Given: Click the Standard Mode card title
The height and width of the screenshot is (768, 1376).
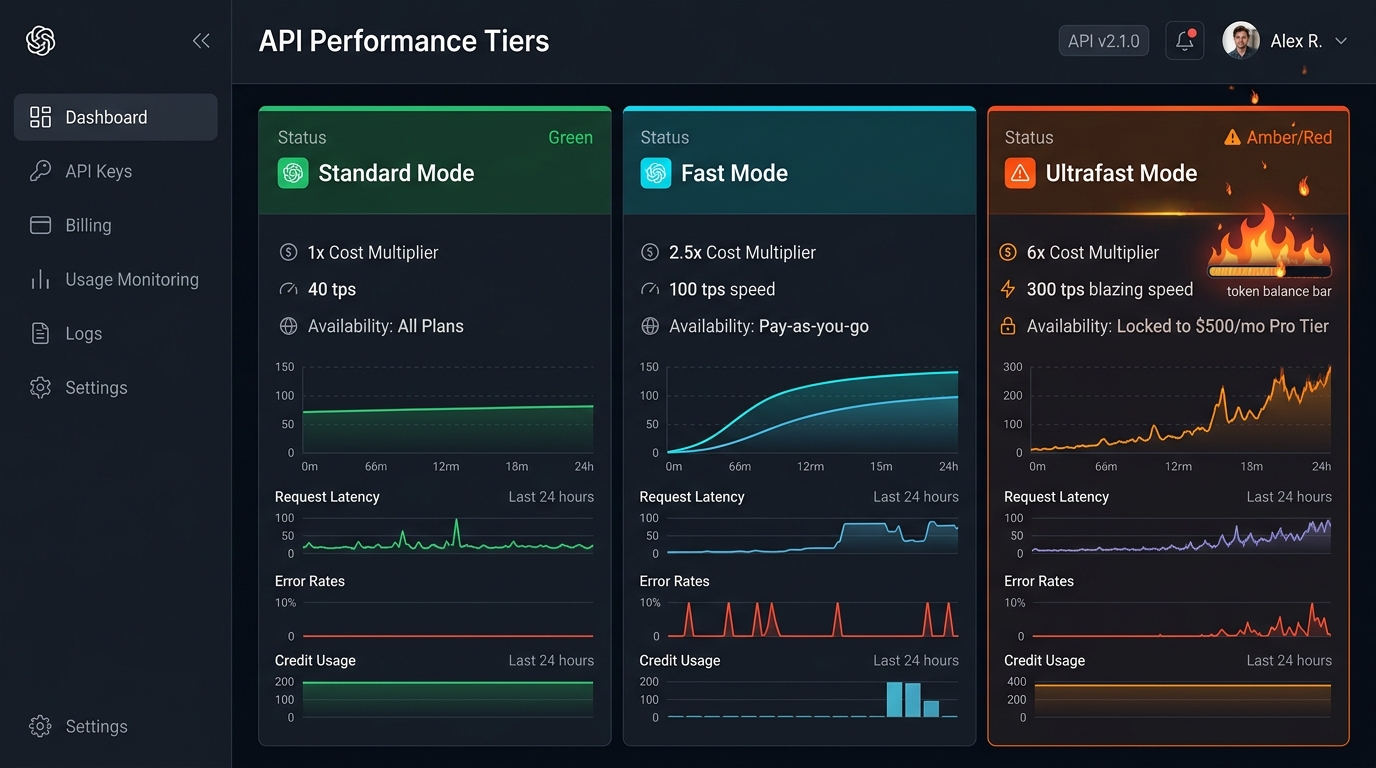Looking at the screenshot, I should click(396, 173).
